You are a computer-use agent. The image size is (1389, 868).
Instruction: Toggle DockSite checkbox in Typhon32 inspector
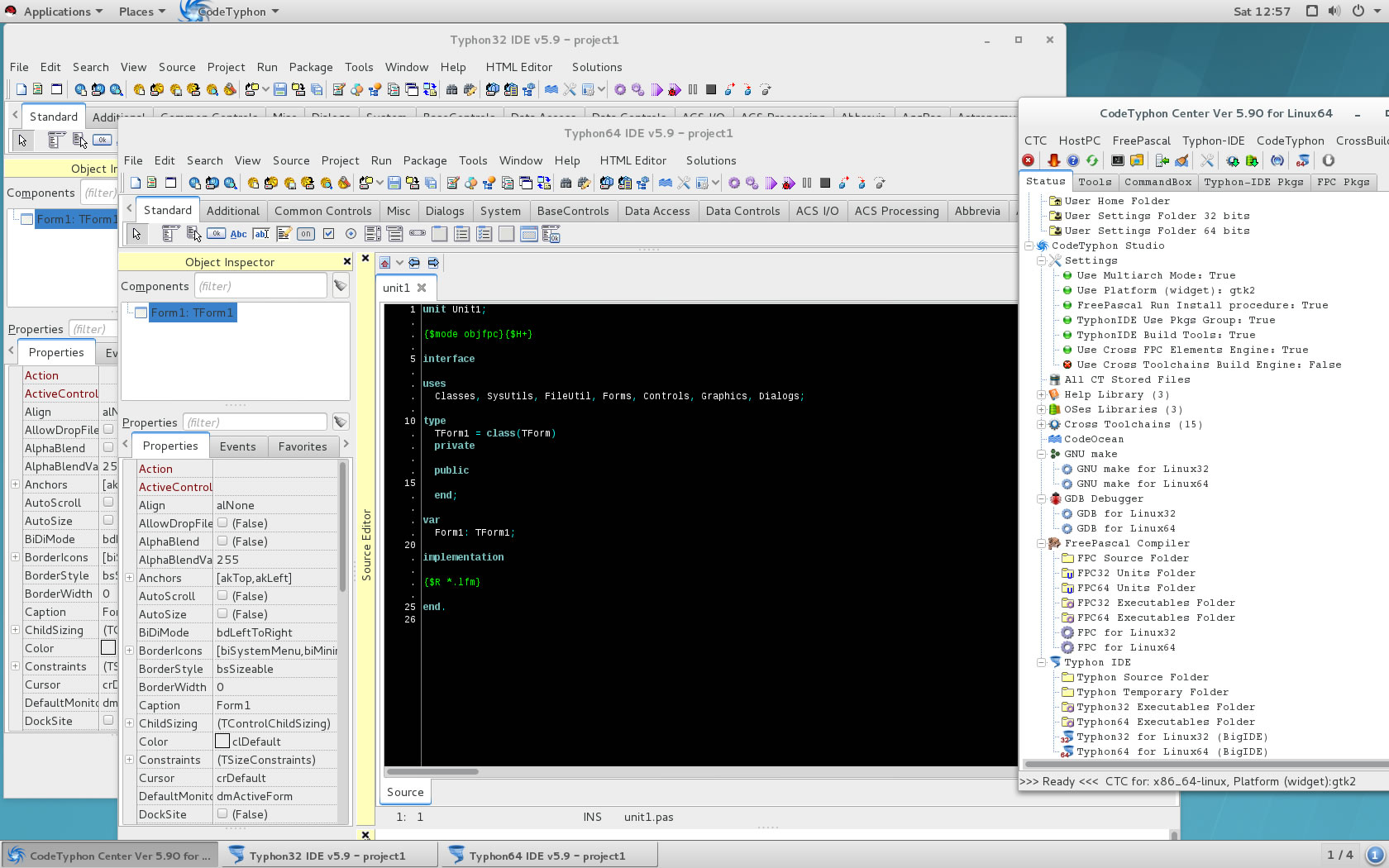(x=108, y=721)
